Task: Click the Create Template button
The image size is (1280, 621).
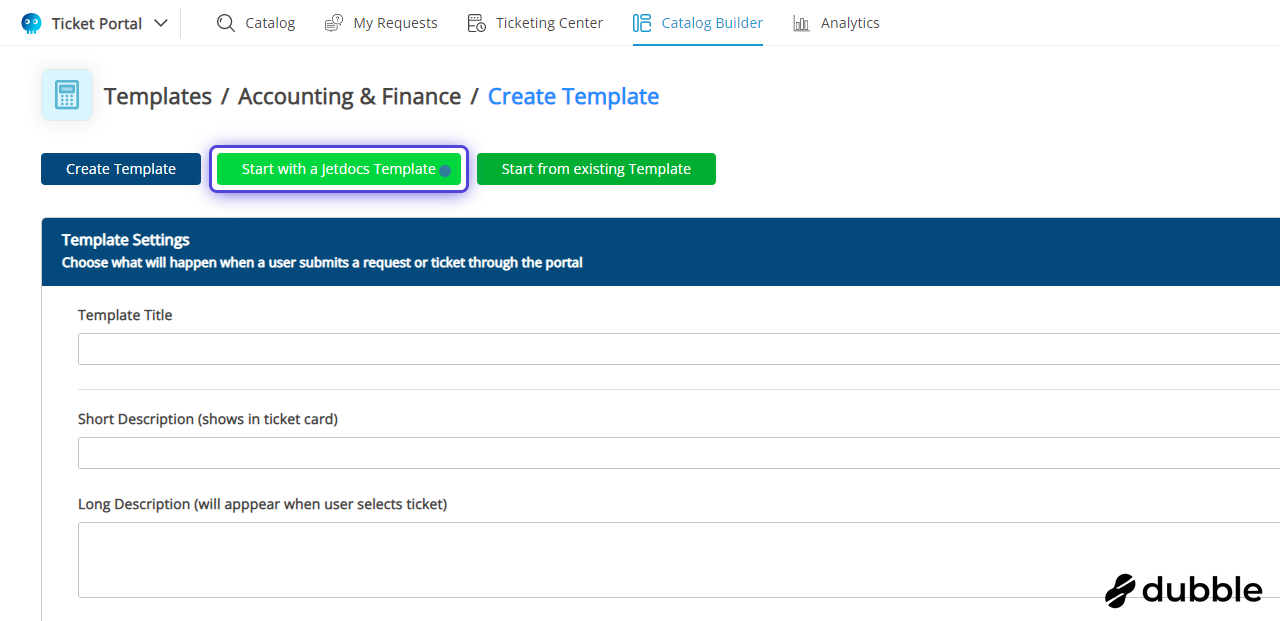Action: click(x=121, y=169)
